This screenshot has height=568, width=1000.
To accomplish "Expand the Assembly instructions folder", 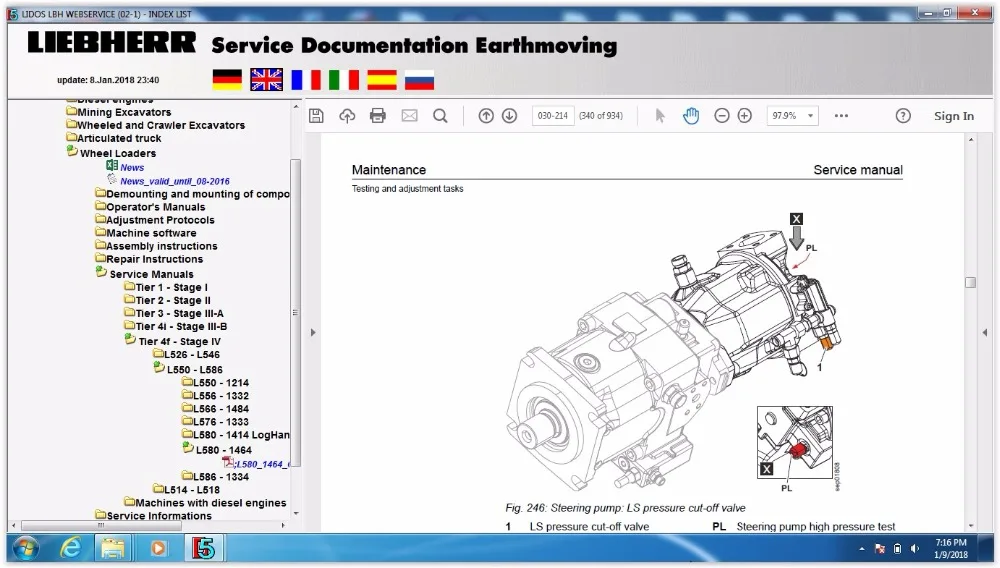I will [x=156, y=246].
